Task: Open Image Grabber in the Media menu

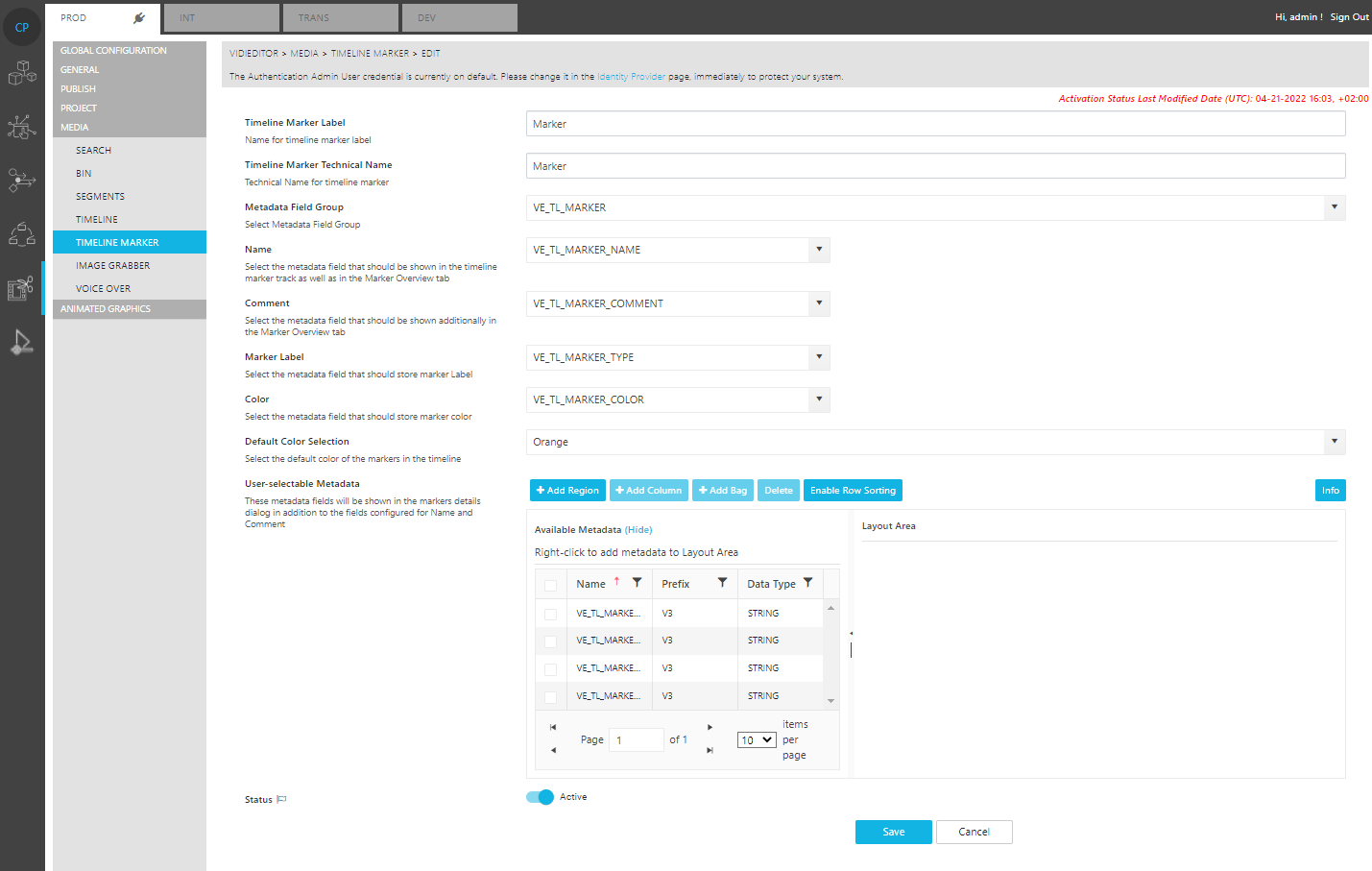Action: [x=113, y=265]
